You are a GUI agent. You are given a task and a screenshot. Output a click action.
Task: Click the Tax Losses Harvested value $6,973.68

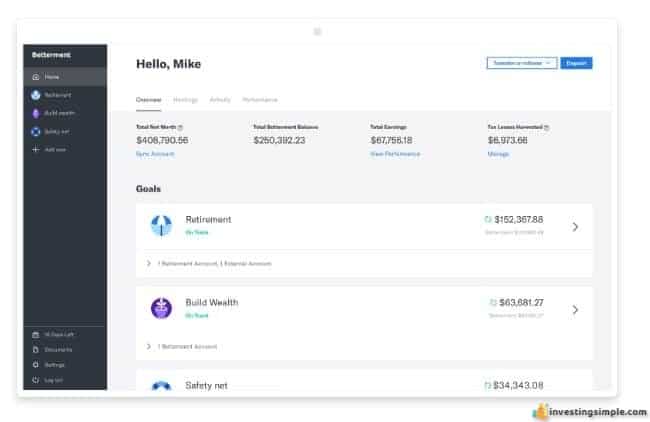point(507,140)
